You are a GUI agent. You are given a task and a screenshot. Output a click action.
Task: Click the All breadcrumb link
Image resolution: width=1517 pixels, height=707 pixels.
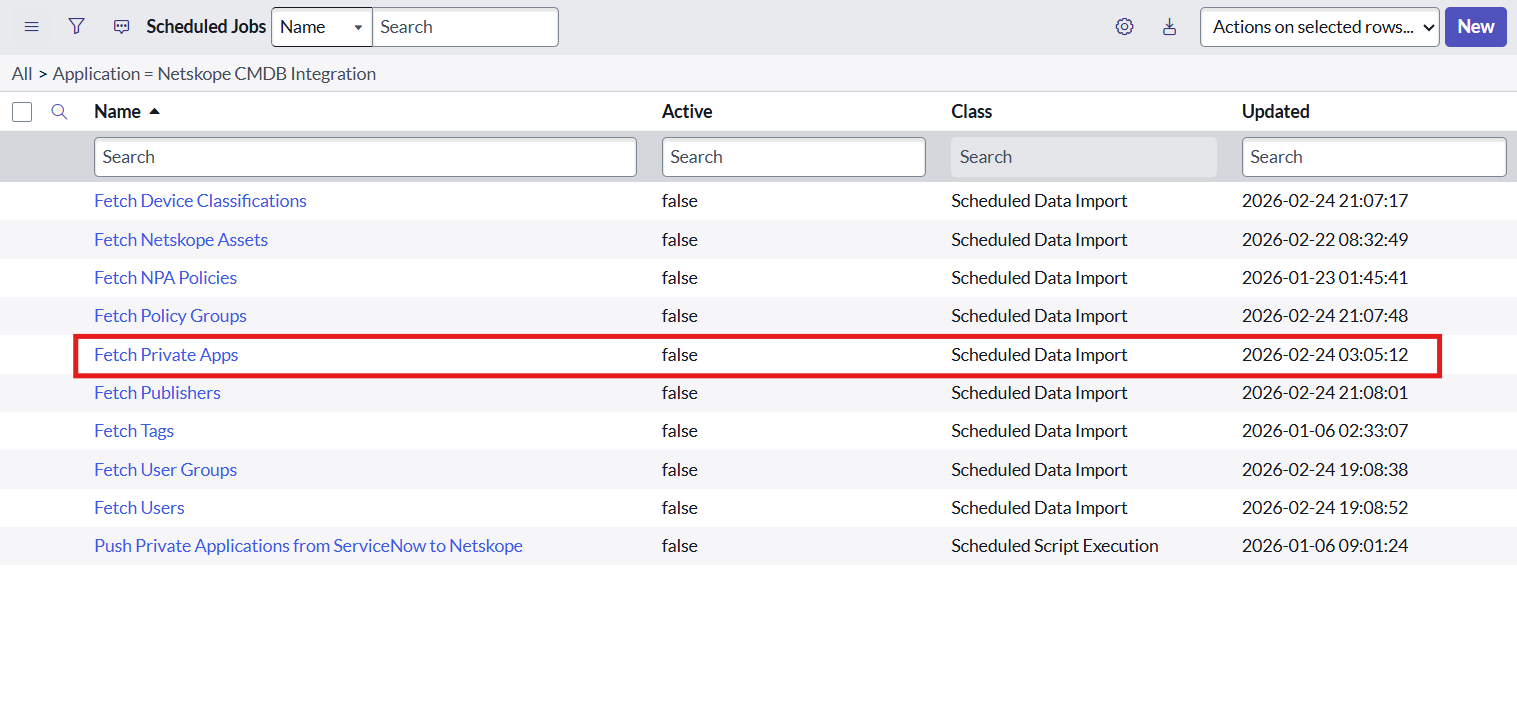[x=22, y=74]
